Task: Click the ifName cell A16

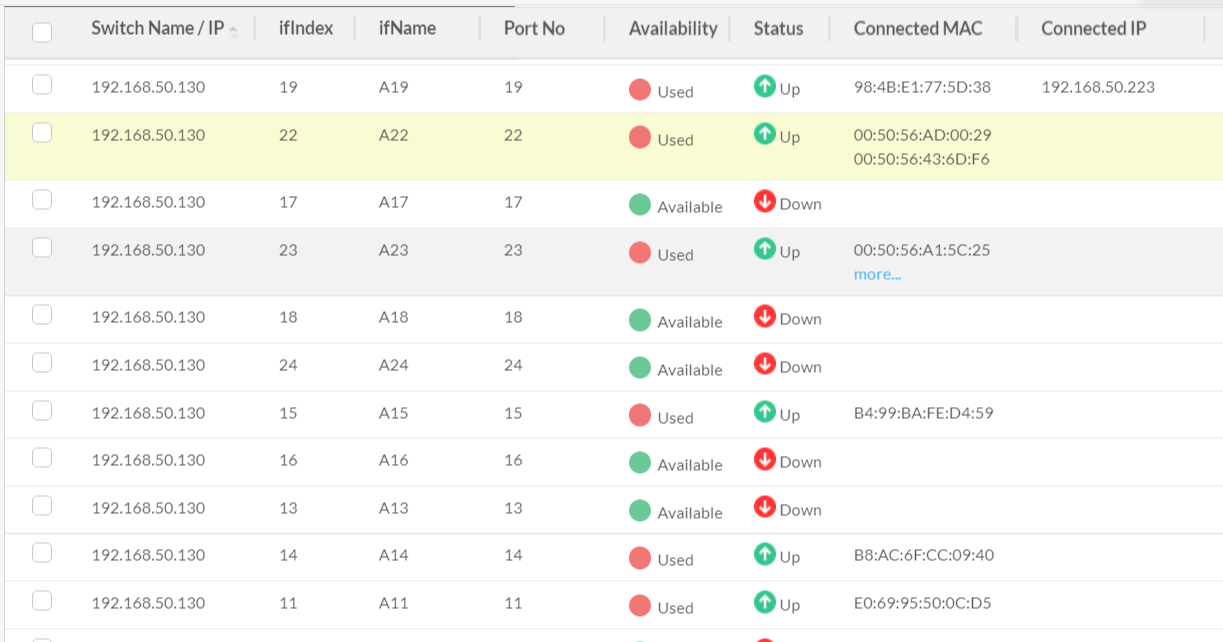Action: pyautogui.click(x=393, y=460)
